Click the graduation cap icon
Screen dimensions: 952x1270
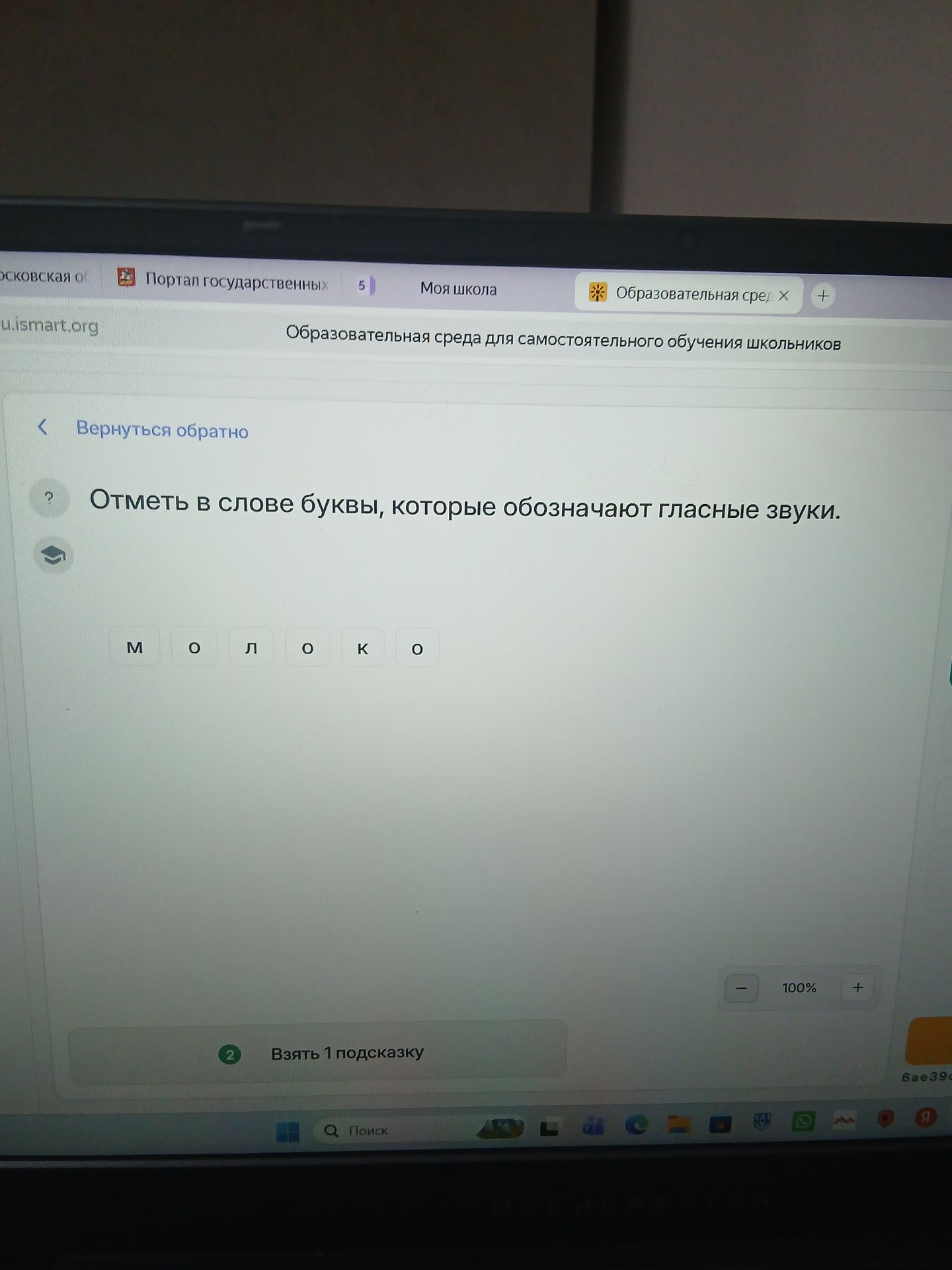53,556
